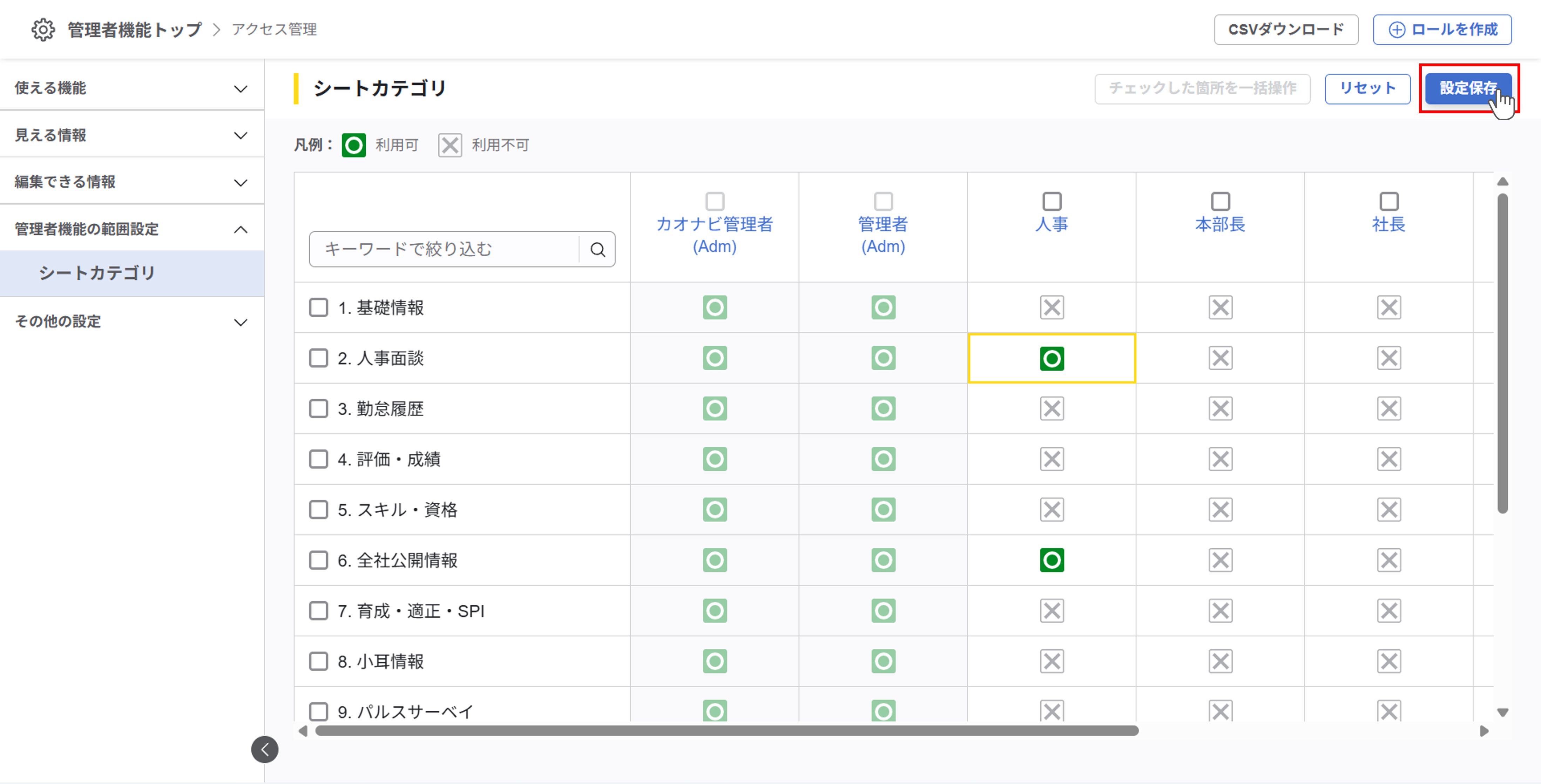Click the plus icon in ロールを作成 button

pyautogui.click(x=1396, y=30)
